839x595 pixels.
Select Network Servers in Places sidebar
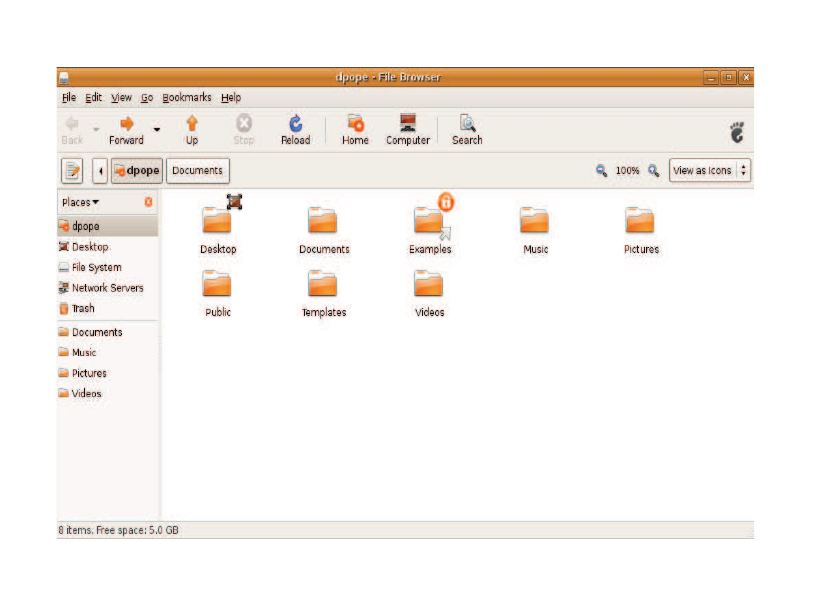(107, 288)
